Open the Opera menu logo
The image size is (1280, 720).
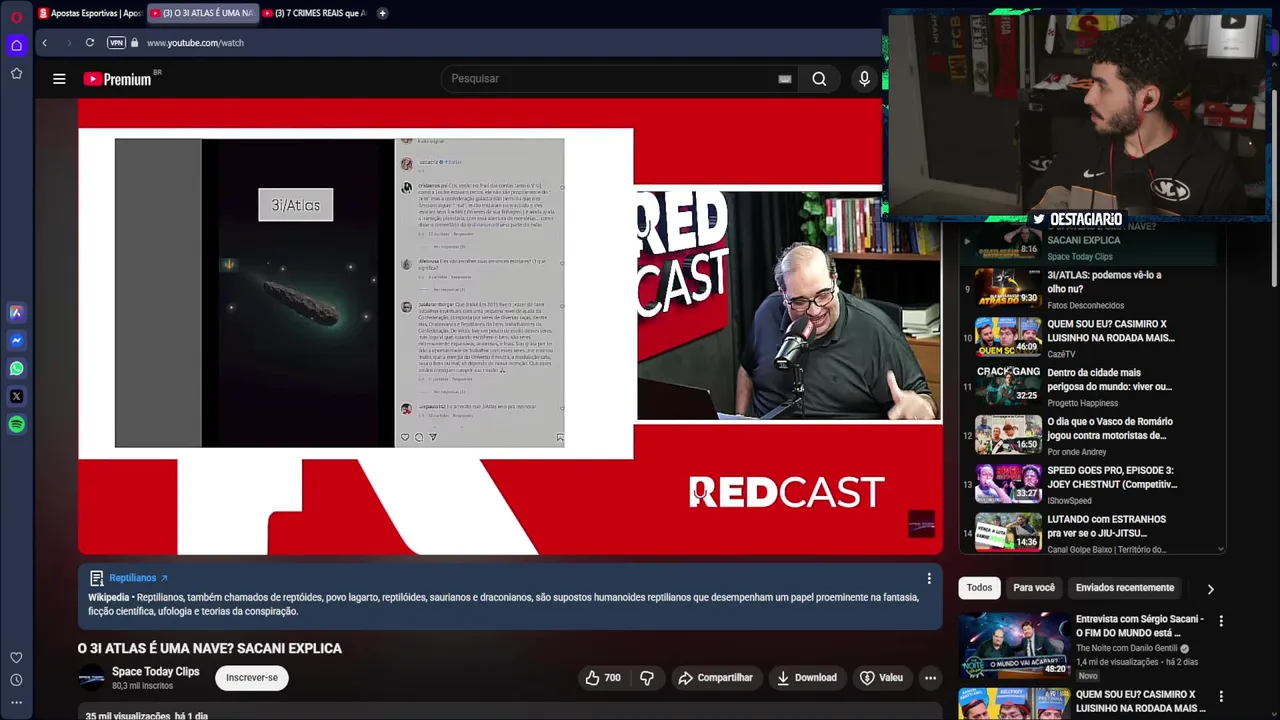(16, 16)
